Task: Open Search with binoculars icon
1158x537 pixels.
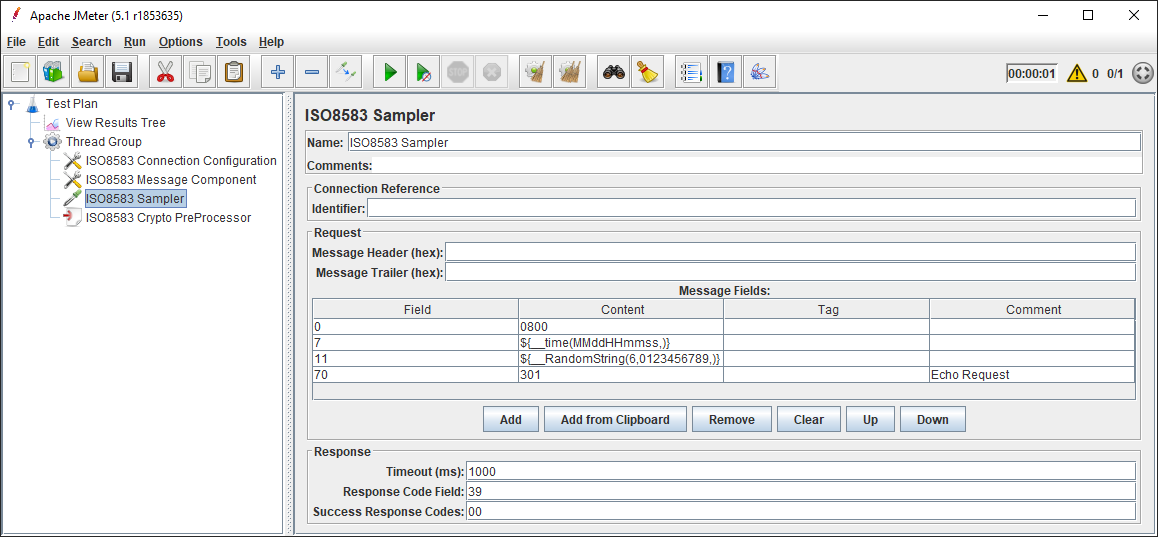Action: point(614,72)
